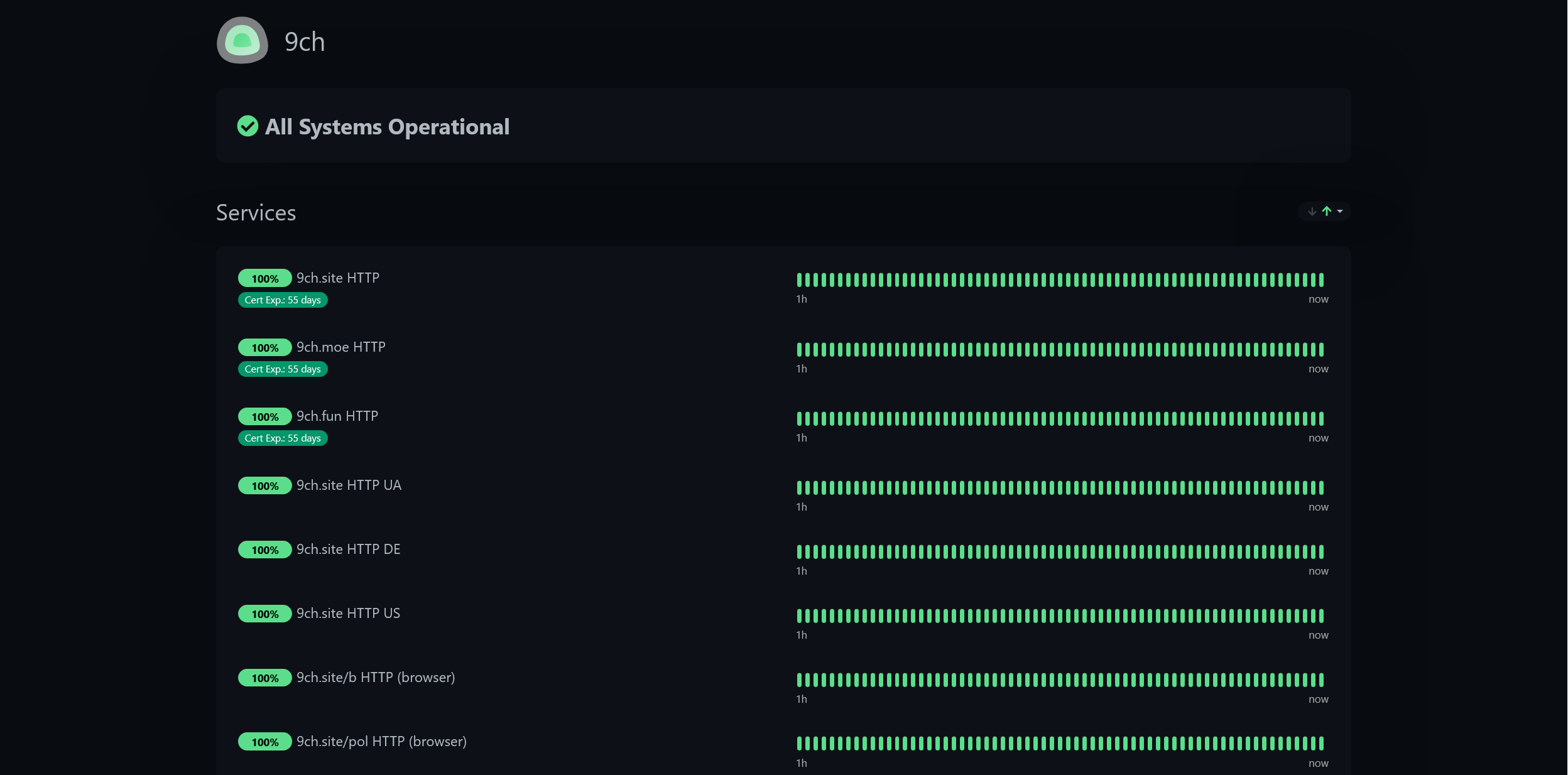Click Cert Exp badge under 9ch.moe HTTP
Screen dimensions: 1568x775
click(283, 369)
